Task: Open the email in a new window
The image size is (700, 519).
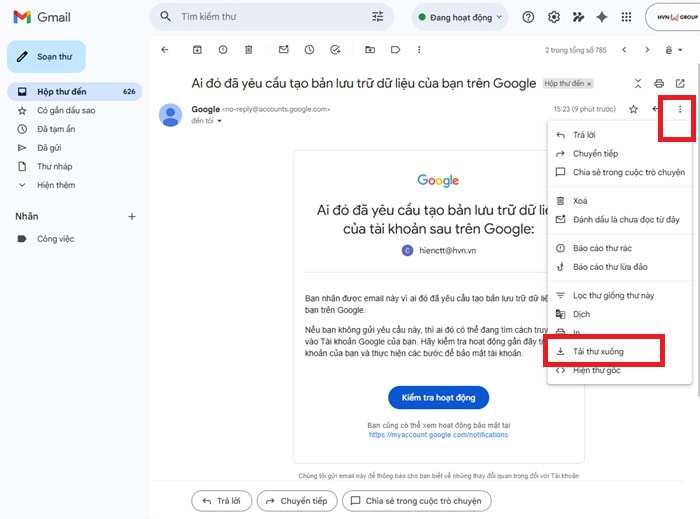Action: [x=681, y=83]
